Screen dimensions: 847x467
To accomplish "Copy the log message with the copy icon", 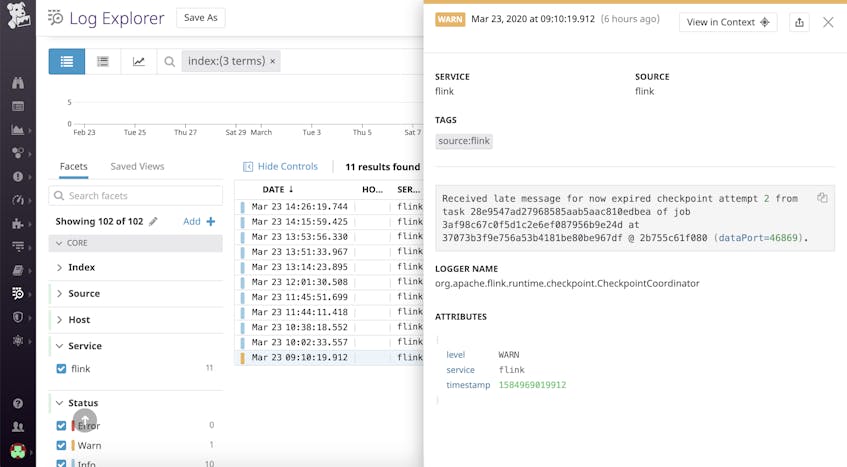I will [x=822, y=198].
